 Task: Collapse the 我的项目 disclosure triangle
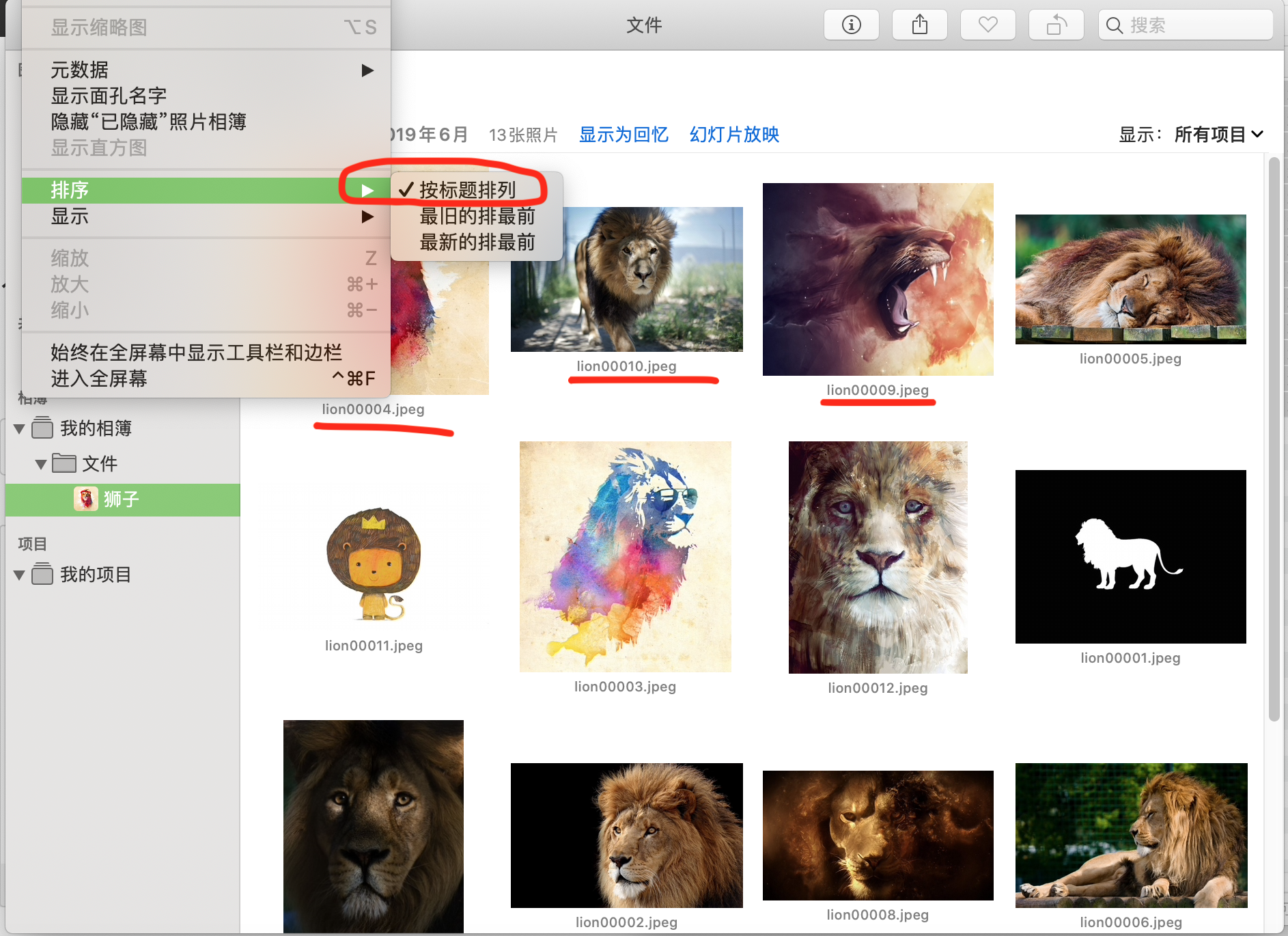(19, 575)
